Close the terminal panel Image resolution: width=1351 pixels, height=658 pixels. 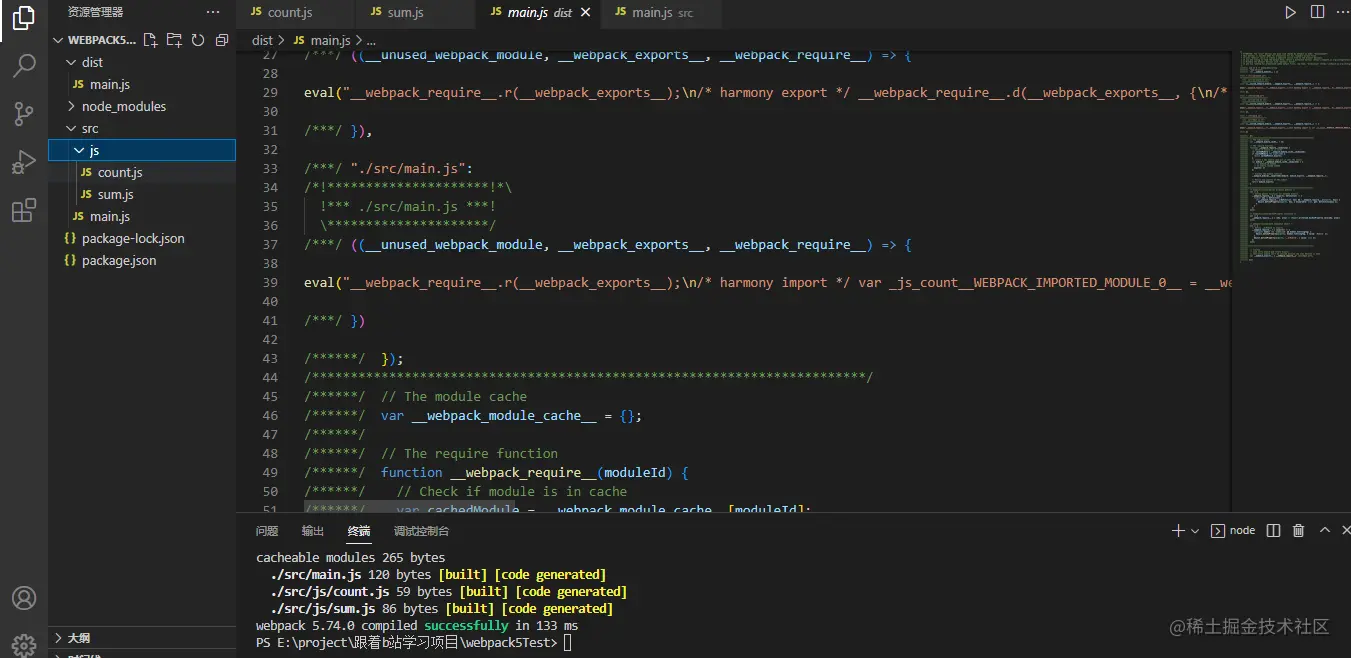point(1345,531)
